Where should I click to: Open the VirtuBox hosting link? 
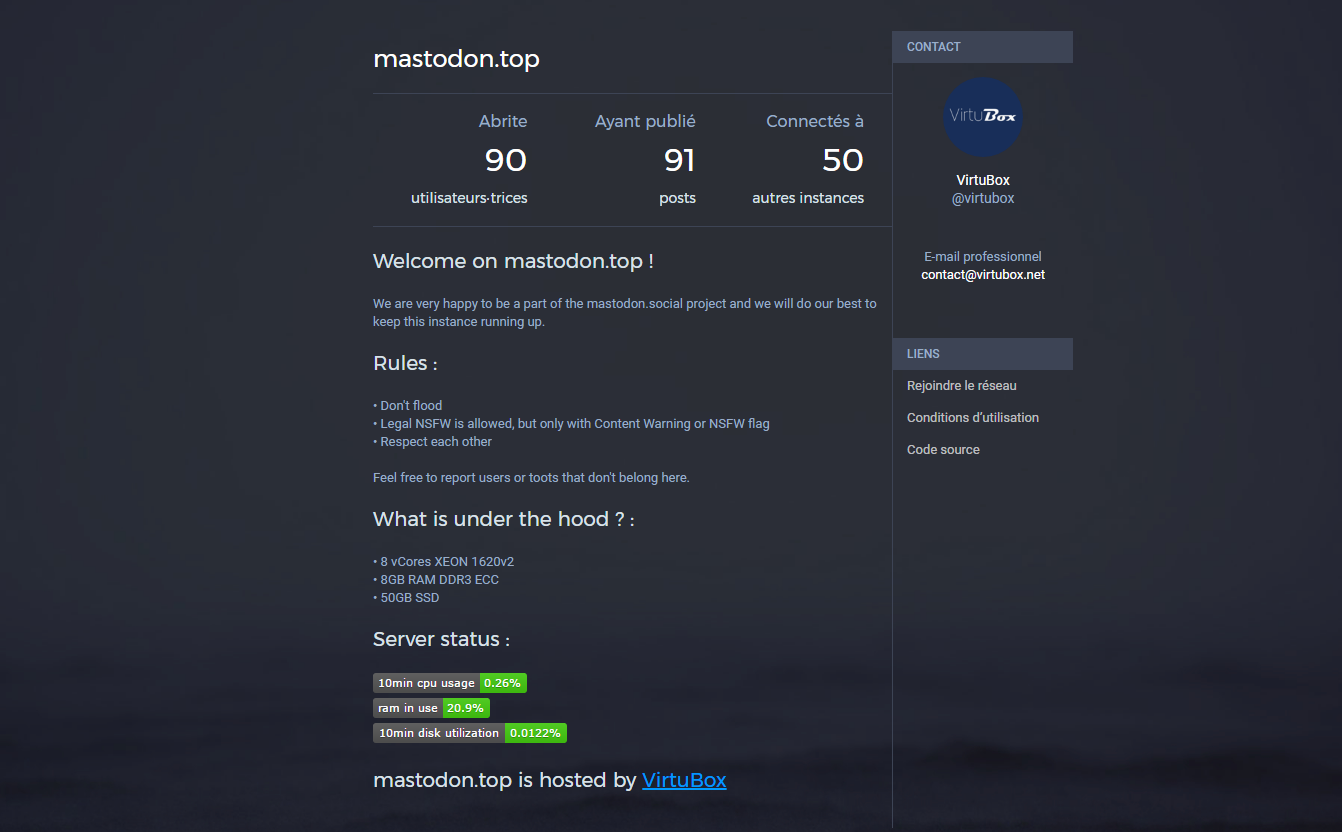[x=684, y=780]
